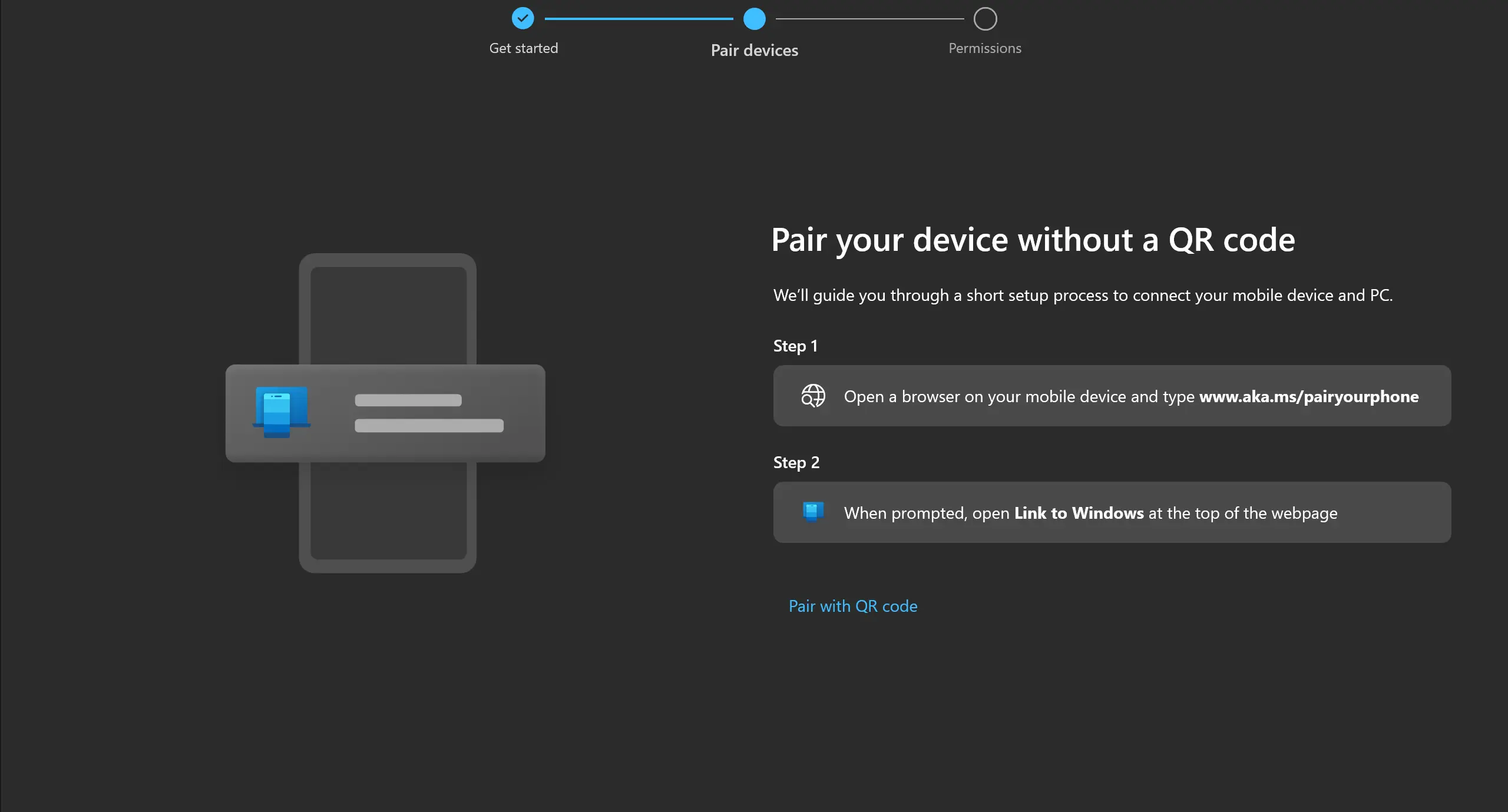Click the completed Get started checkmark circle
The width and height of the screenshot is (1508, 812).
522,18
